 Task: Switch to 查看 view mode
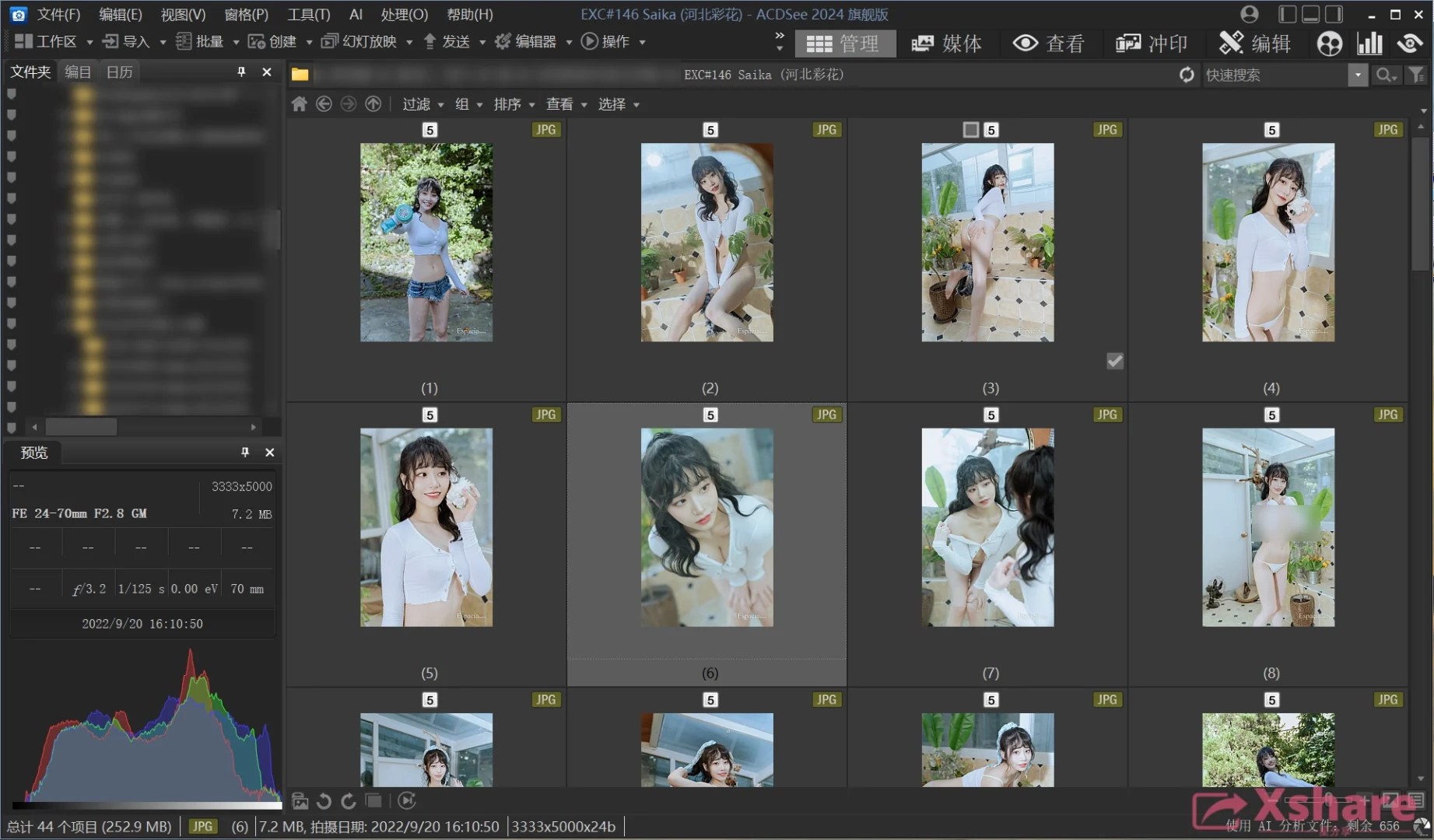point(1048,44)
